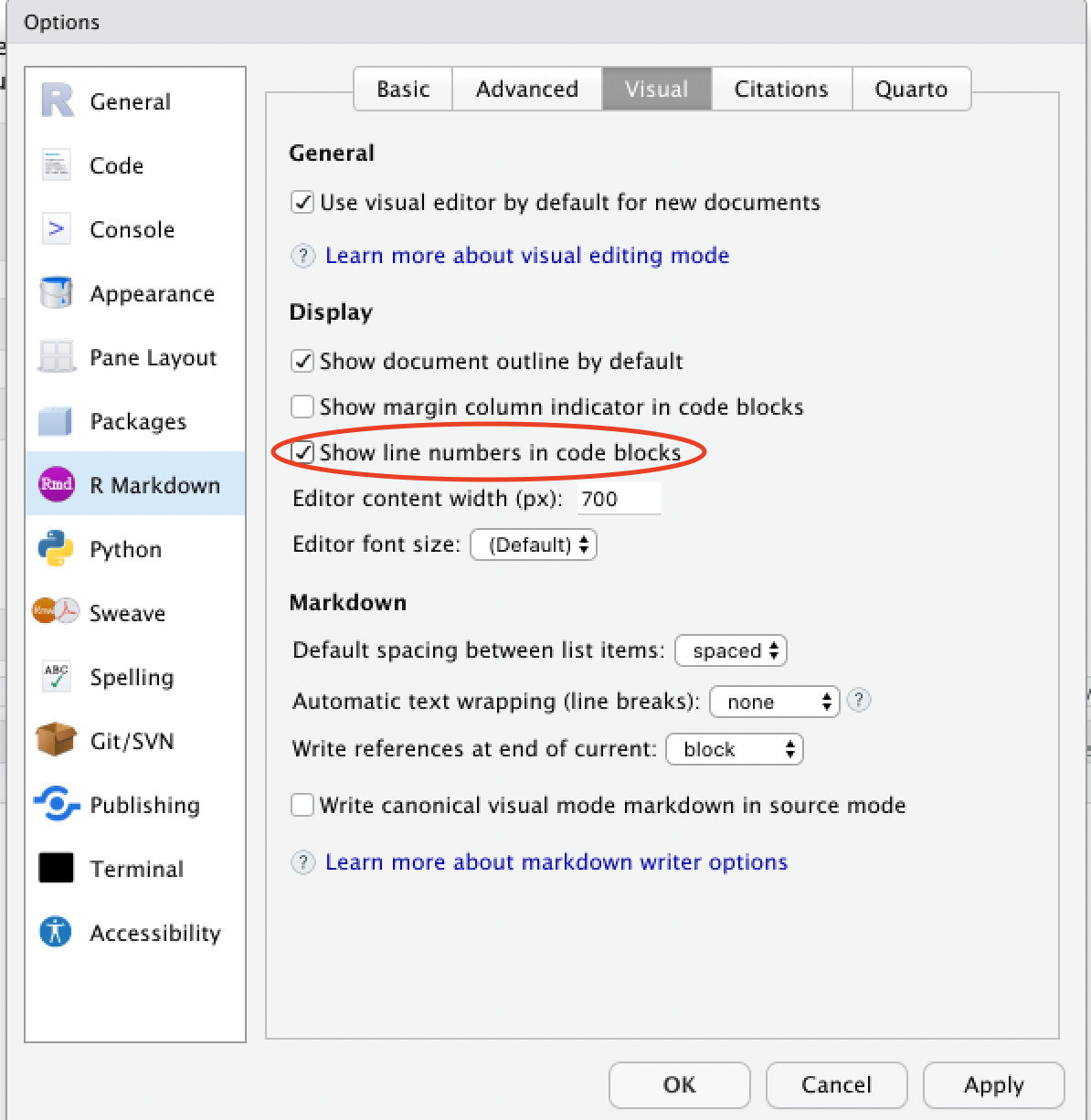Select the Git/SVN box icon

click(56, 740)
